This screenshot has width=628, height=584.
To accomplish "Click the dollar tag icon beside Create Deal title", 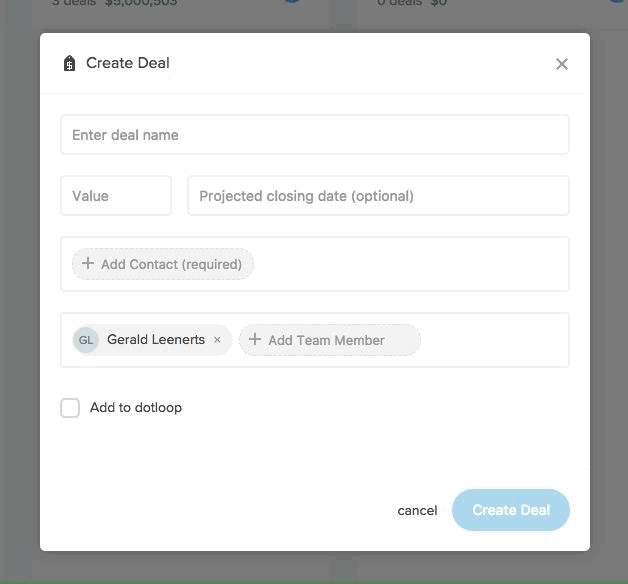I will (x=69, y=64).
